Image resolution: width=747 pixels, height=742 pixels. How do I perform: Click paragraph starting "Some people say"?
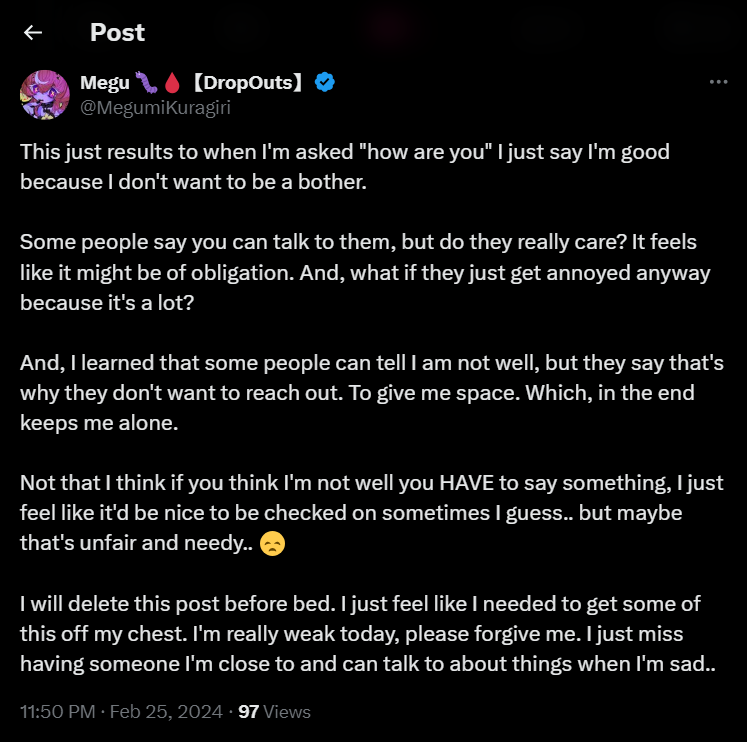(365, 272)
